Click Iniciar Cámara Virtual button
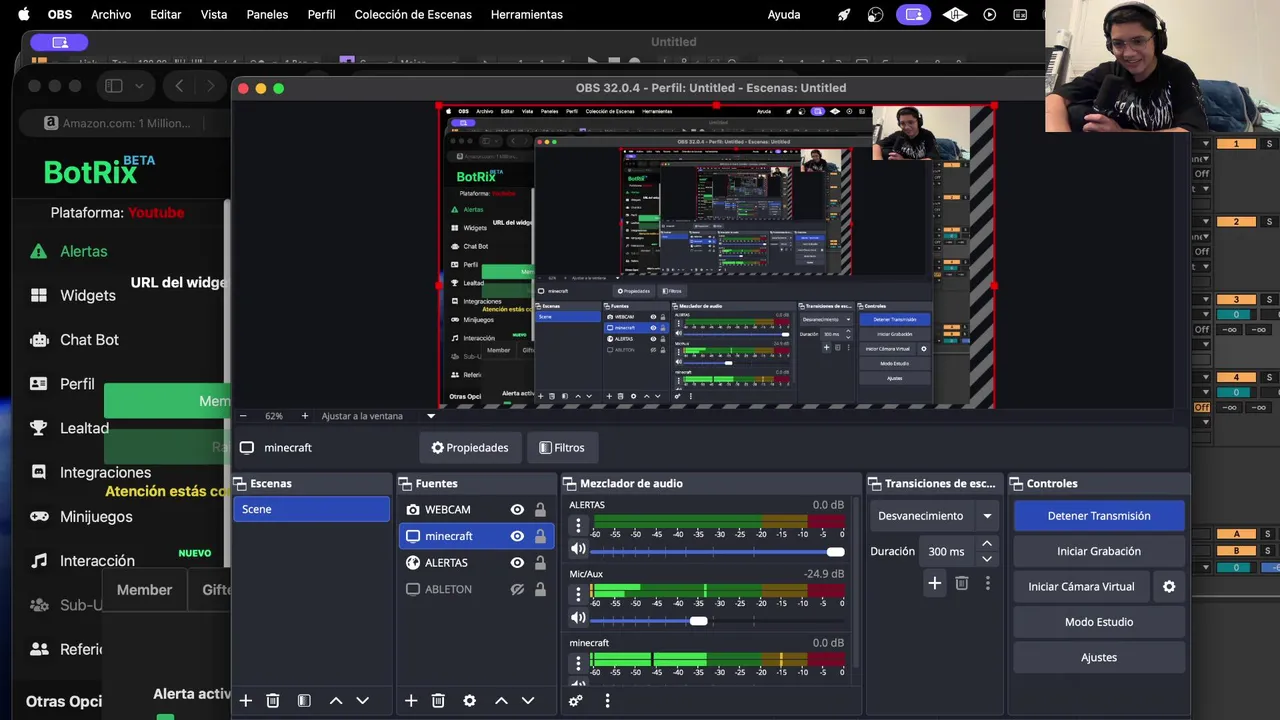The height and width of the screenshot is (720, 1280). point(1081,587)
